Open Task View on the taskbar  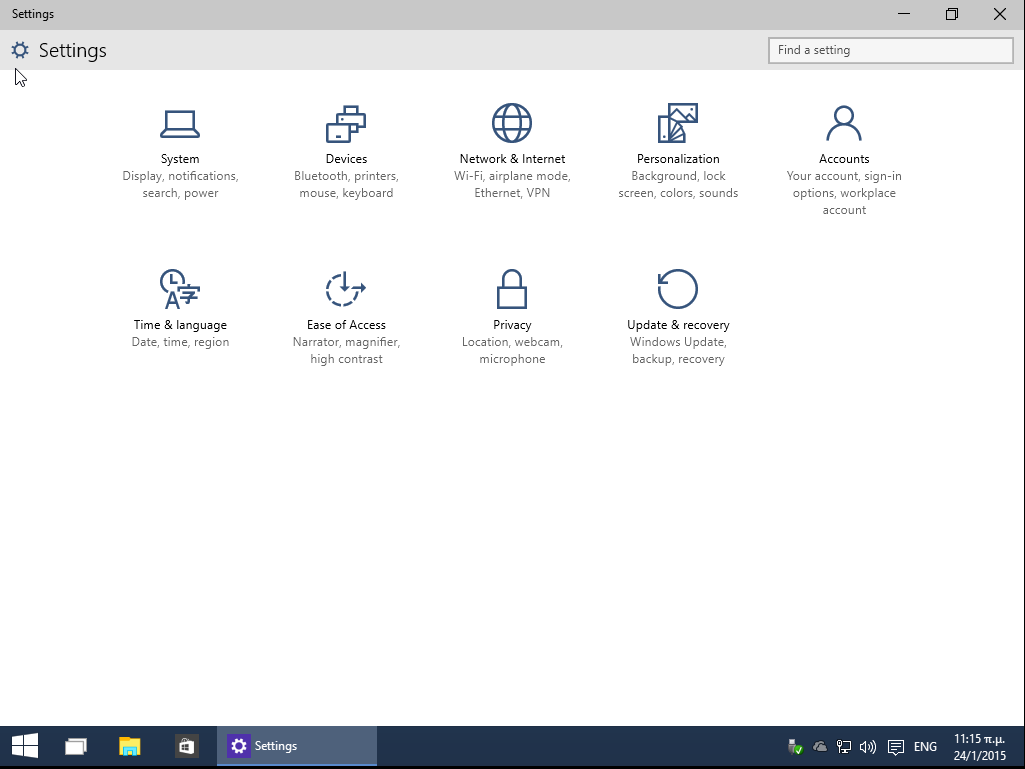point(76,745)
